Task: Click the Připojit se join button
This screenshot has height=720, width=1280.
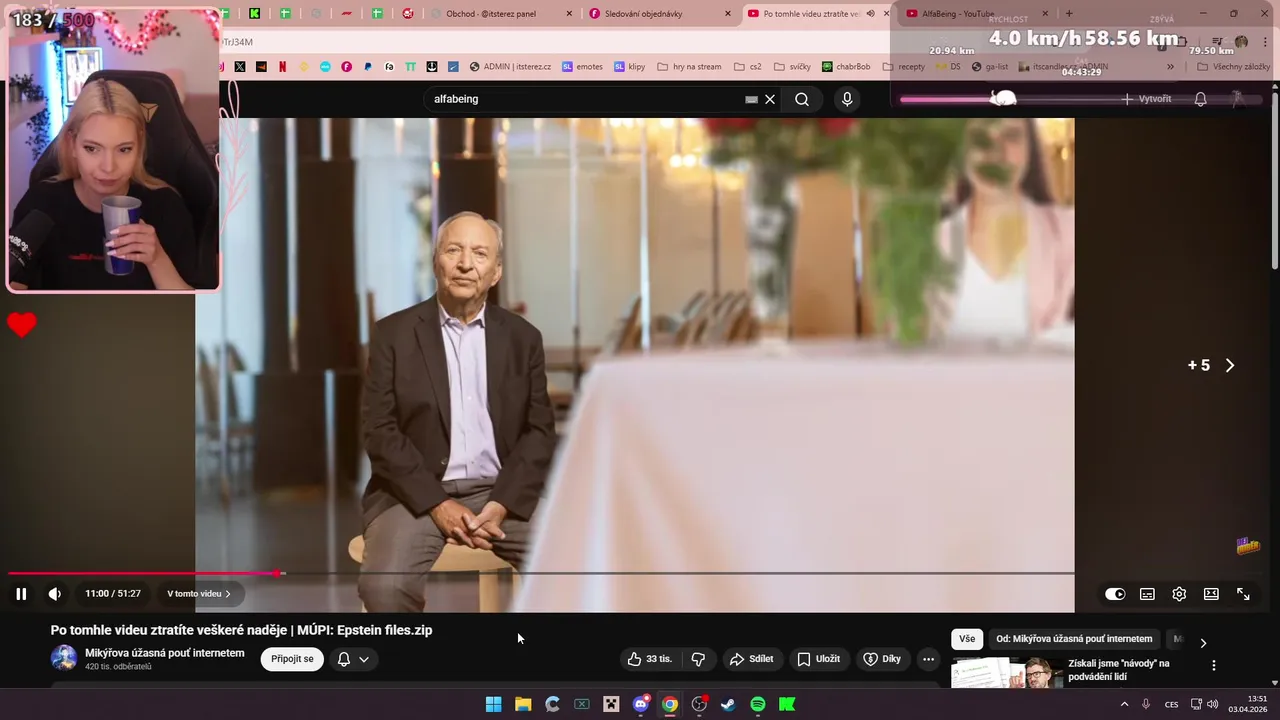Action: [292, 659]
